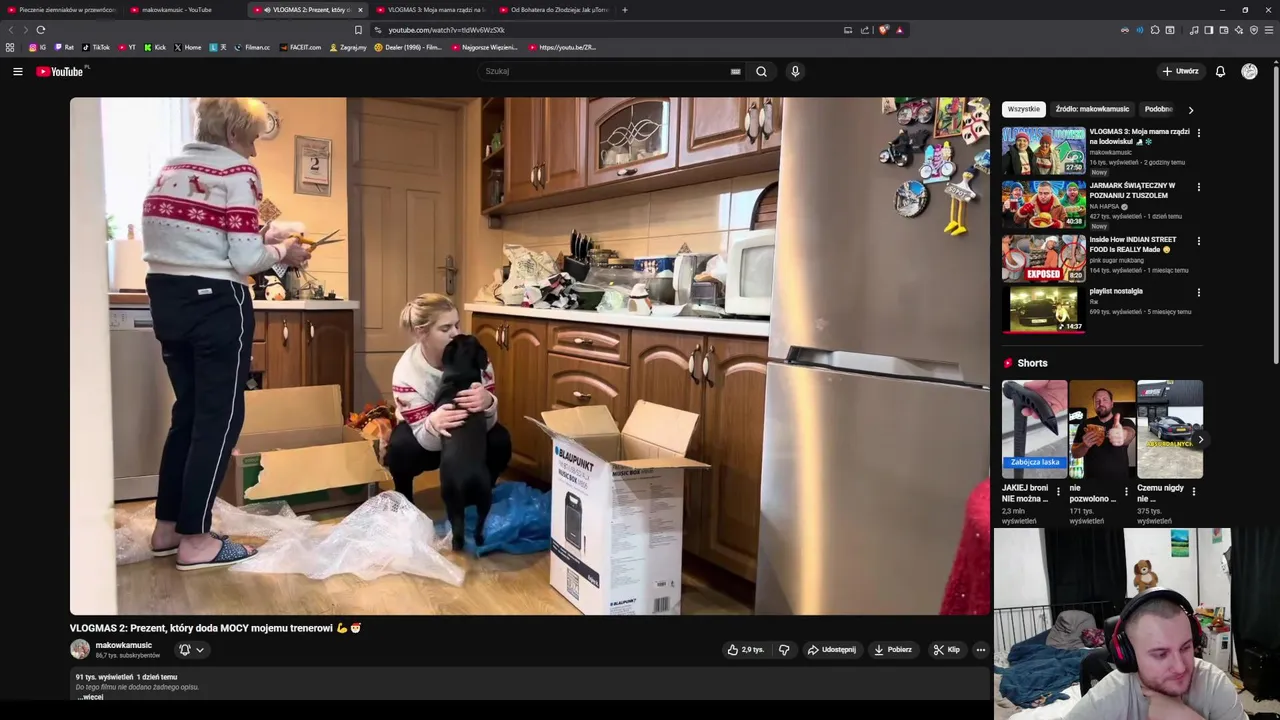Open options for nie pozwolono short
The width and height of the screenshot is (1280, 720).
[x=1126, y=492]
